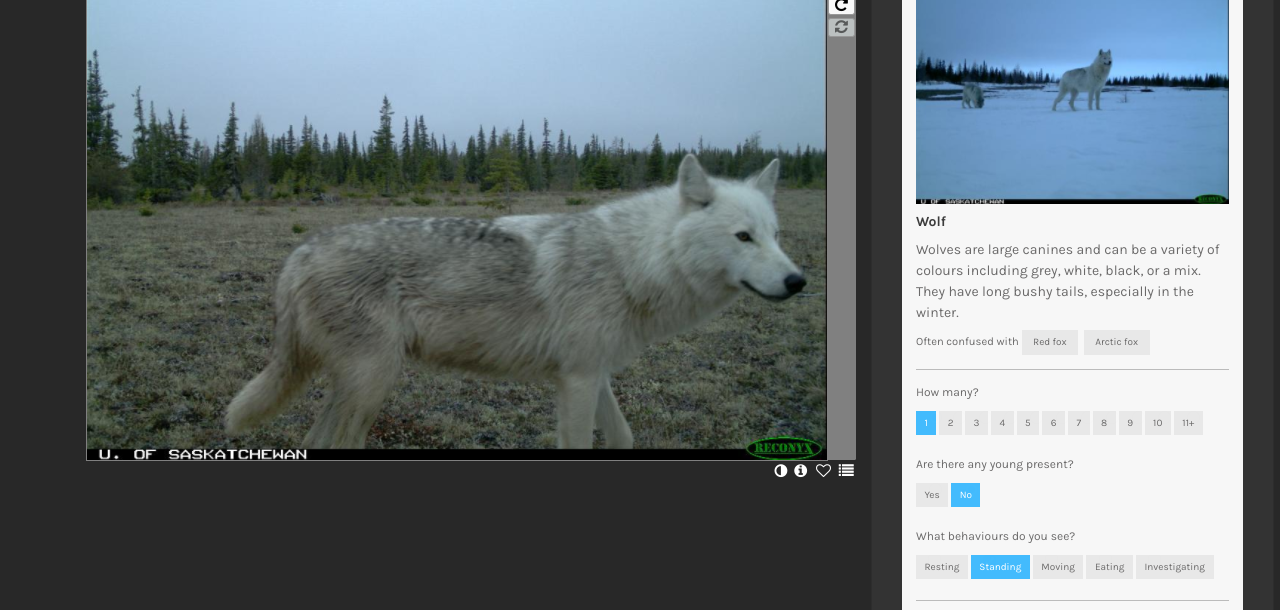Click the rotate image icon
Image resolution: width=1280 pixels, height=610 pixels.
click(x=842, y=6)
